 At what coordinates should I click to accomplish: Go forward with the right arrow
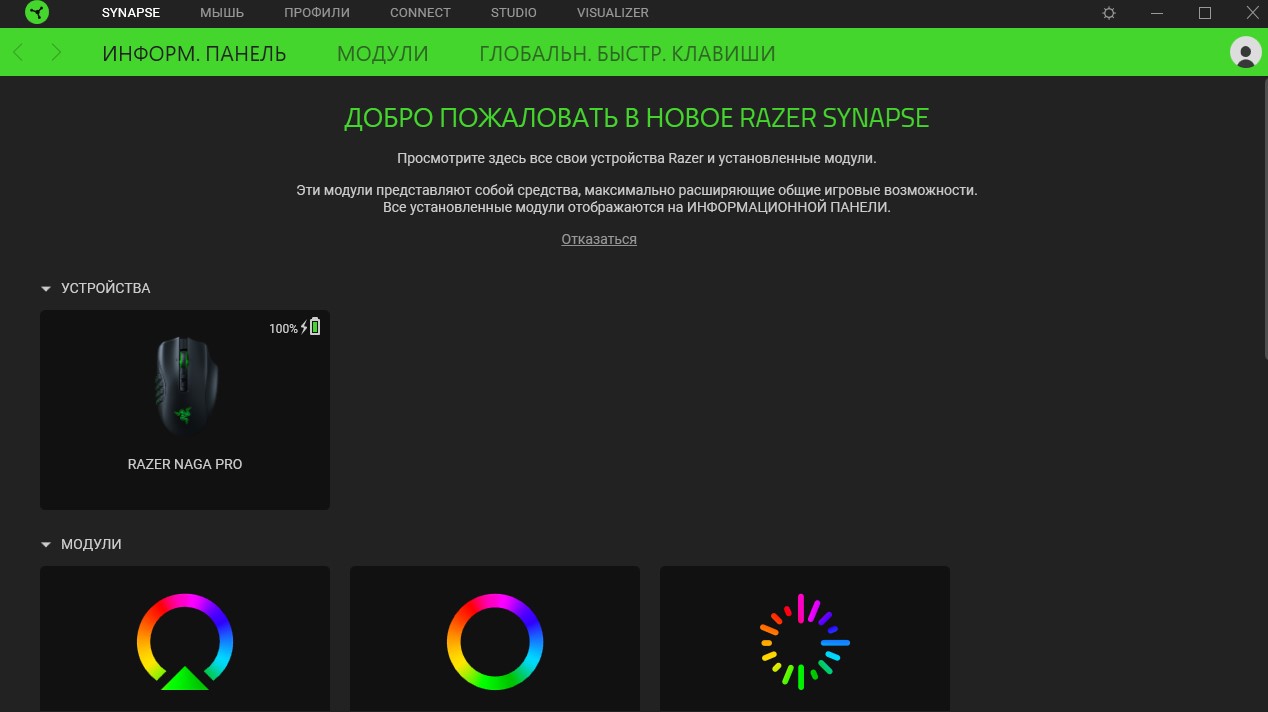click(x=56, y=53)
